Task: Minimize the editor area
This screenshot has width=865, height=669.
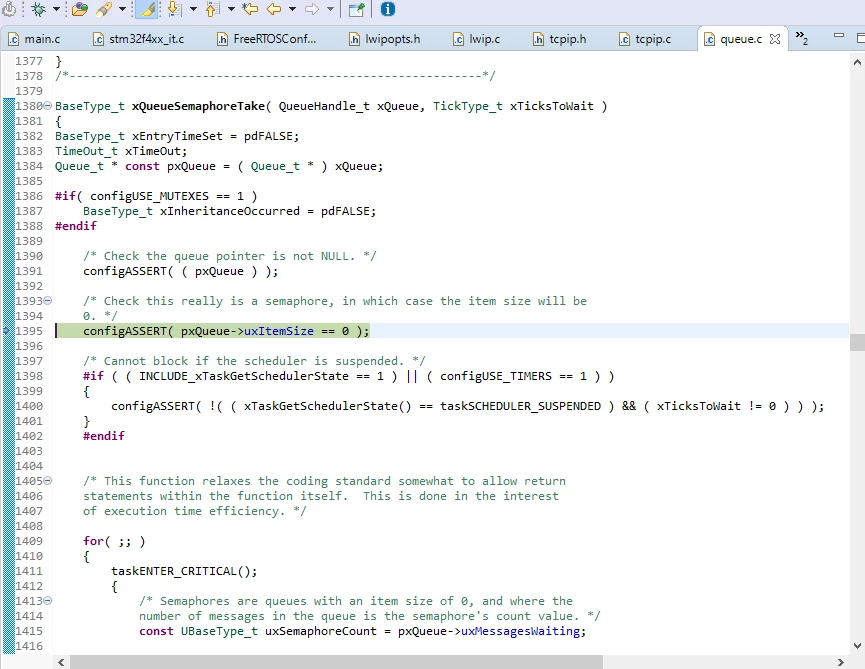Action: click(x=839, y=35)
